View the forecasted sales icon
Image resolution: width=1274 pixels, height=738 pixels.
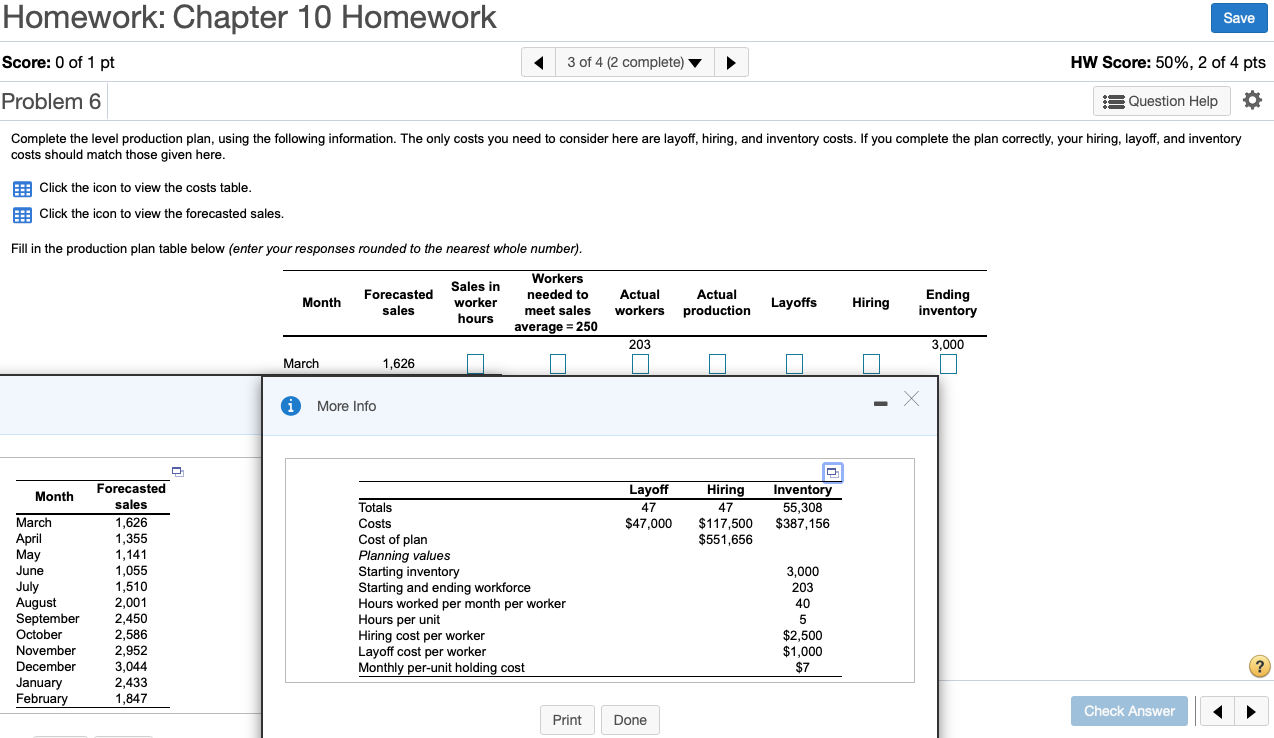click(22, 214)
